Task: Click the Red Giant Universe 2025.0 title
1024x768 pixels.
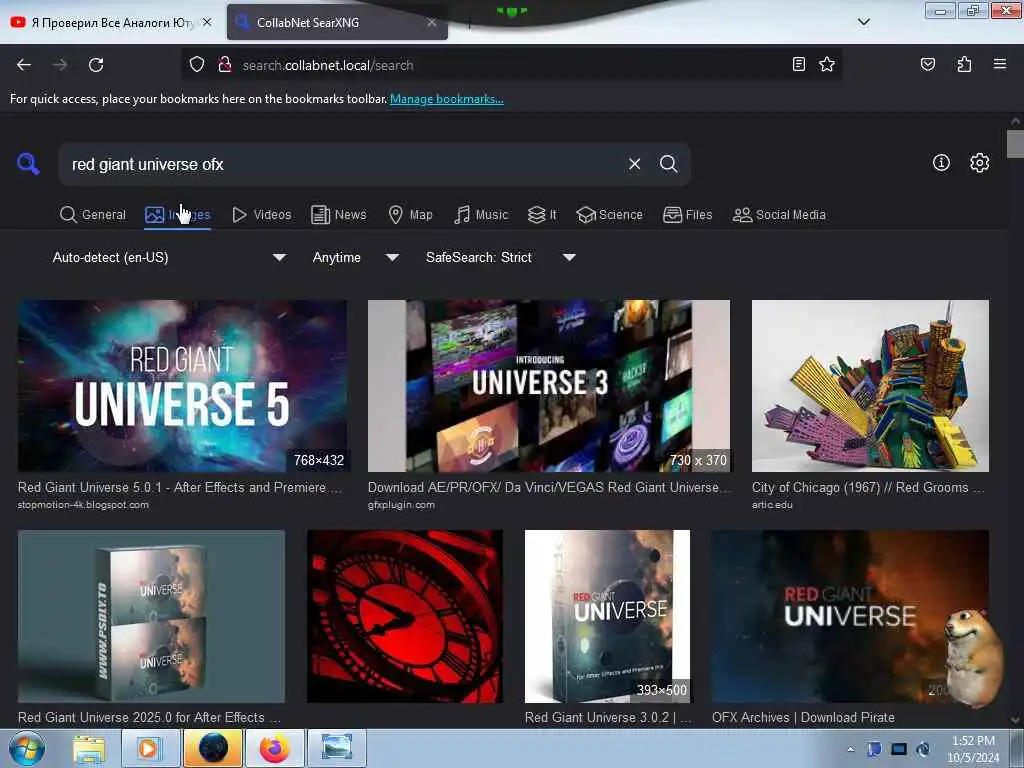Action: (149, 717)
